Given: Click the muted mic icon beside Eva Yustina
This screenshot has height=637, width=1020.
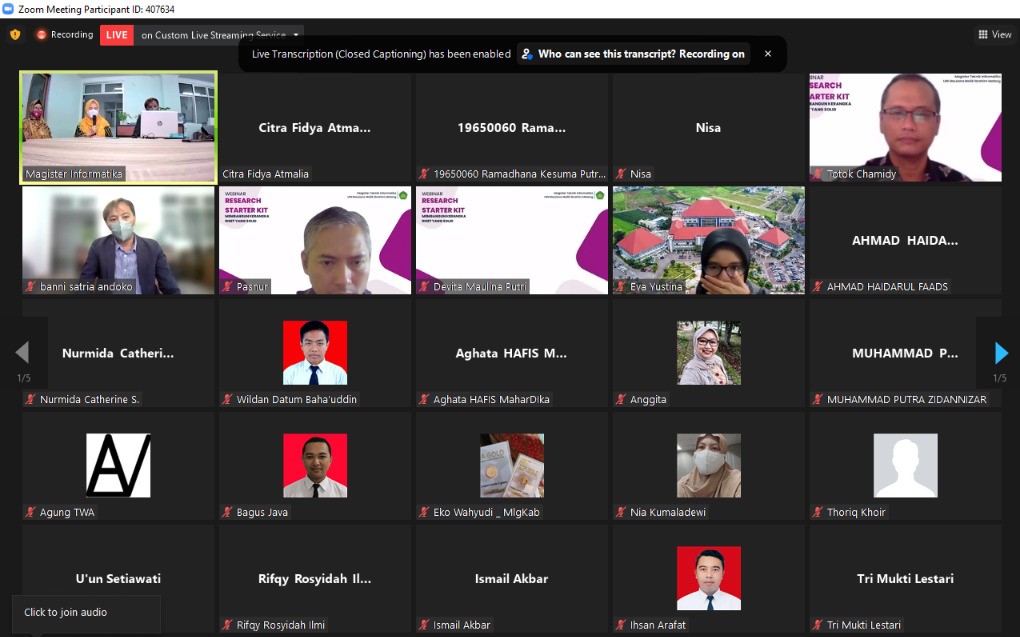Looking at the screenshot, I should coord(621,287).
